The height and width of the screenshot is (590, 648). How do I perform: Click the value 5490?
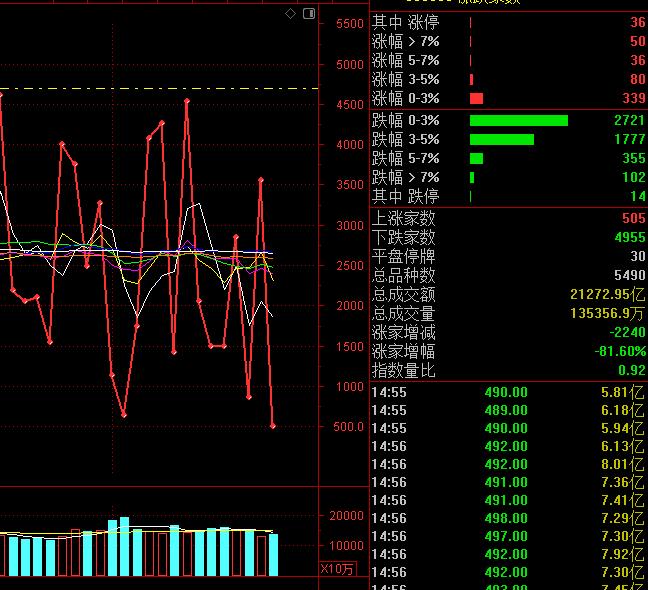pyautogui.click(x=630, y=275)
